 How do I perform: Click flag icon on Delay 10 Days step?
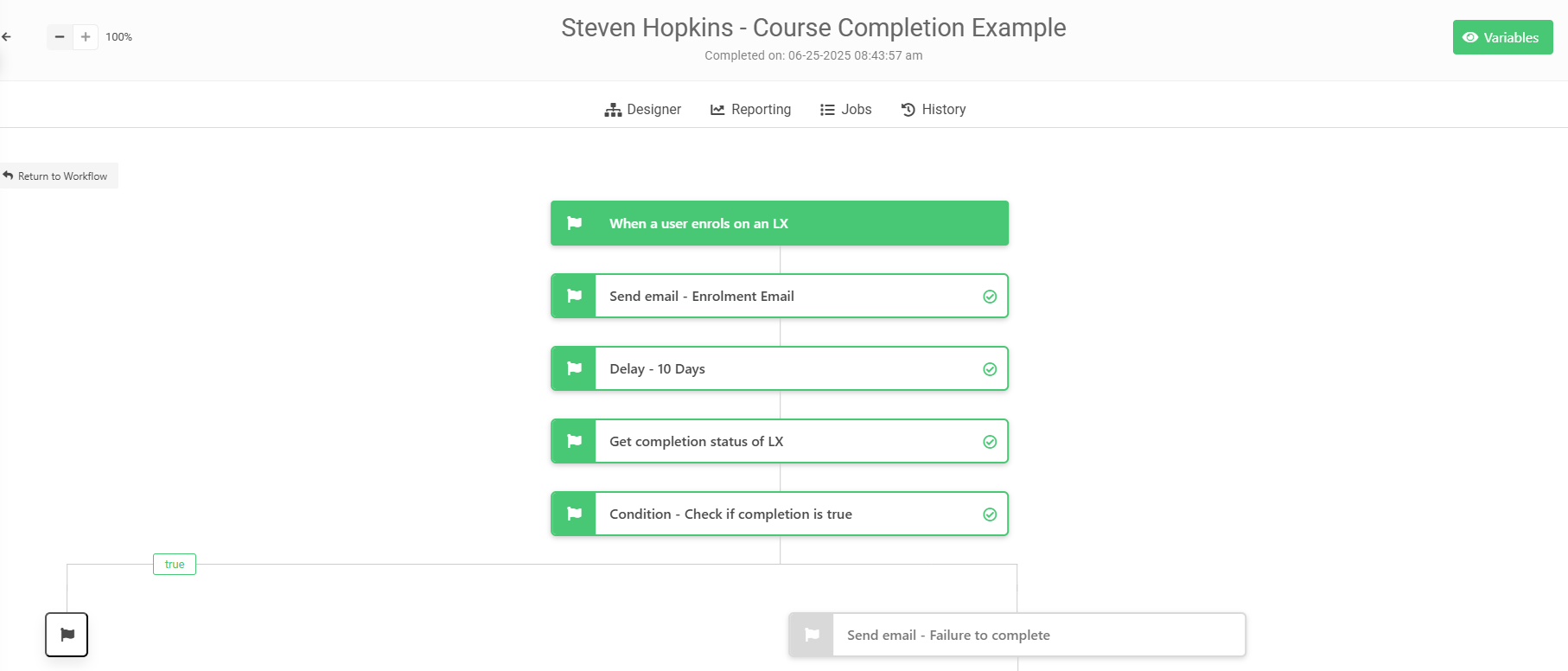[574, 368]
